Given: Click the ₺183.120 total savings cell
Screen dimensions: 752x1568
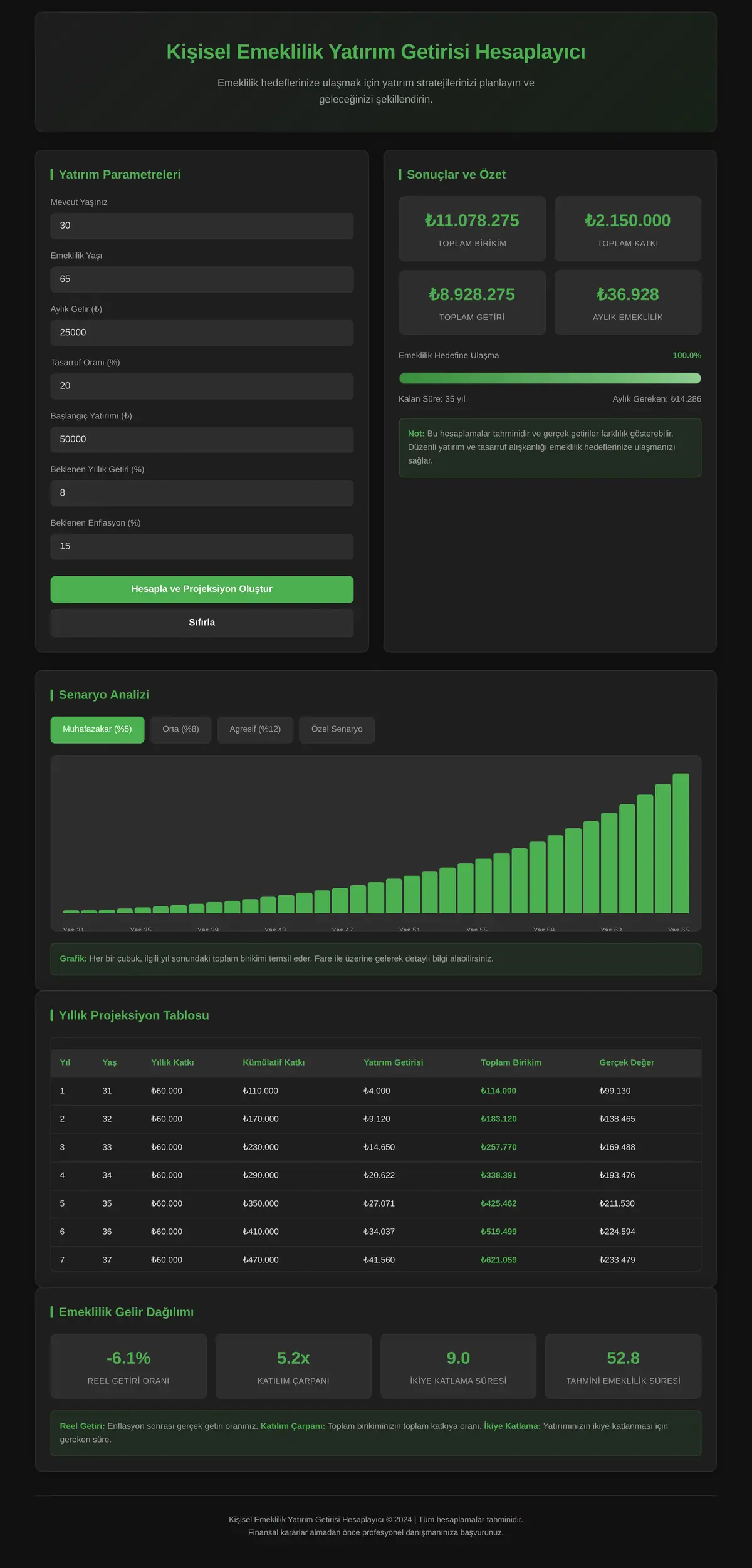Looking at the screenshot, I should pos(498,1119).
